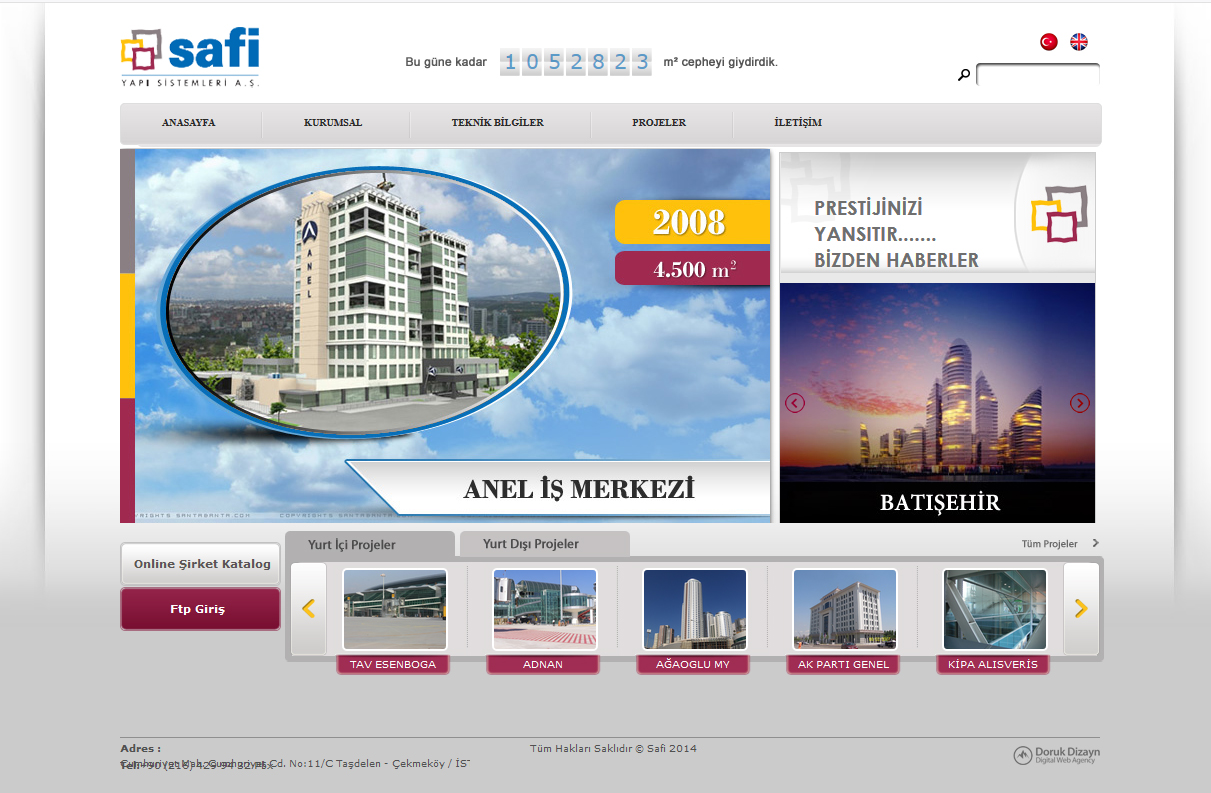Click the search magnifier icon
1211x793 pixels.
click(x=964, y=75)
